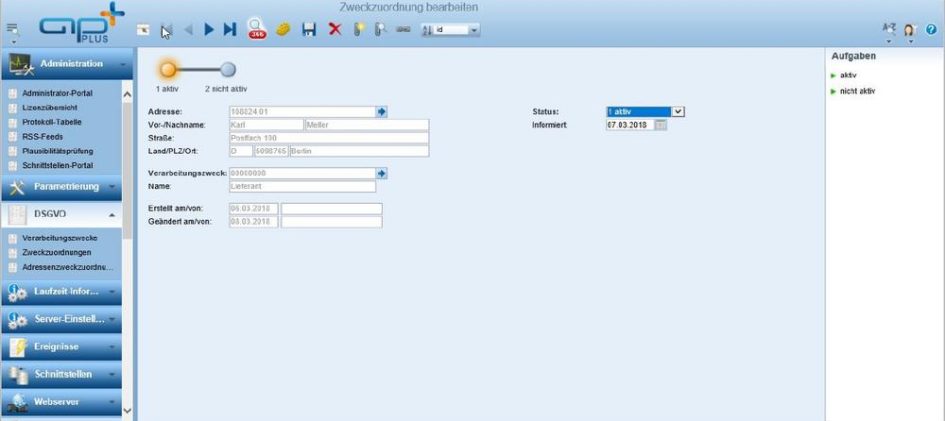Viewport: 945px width, 421px height.
Task: Click 'nicht aktiv' task in Aufgaben panel
Action: (857, 91)
